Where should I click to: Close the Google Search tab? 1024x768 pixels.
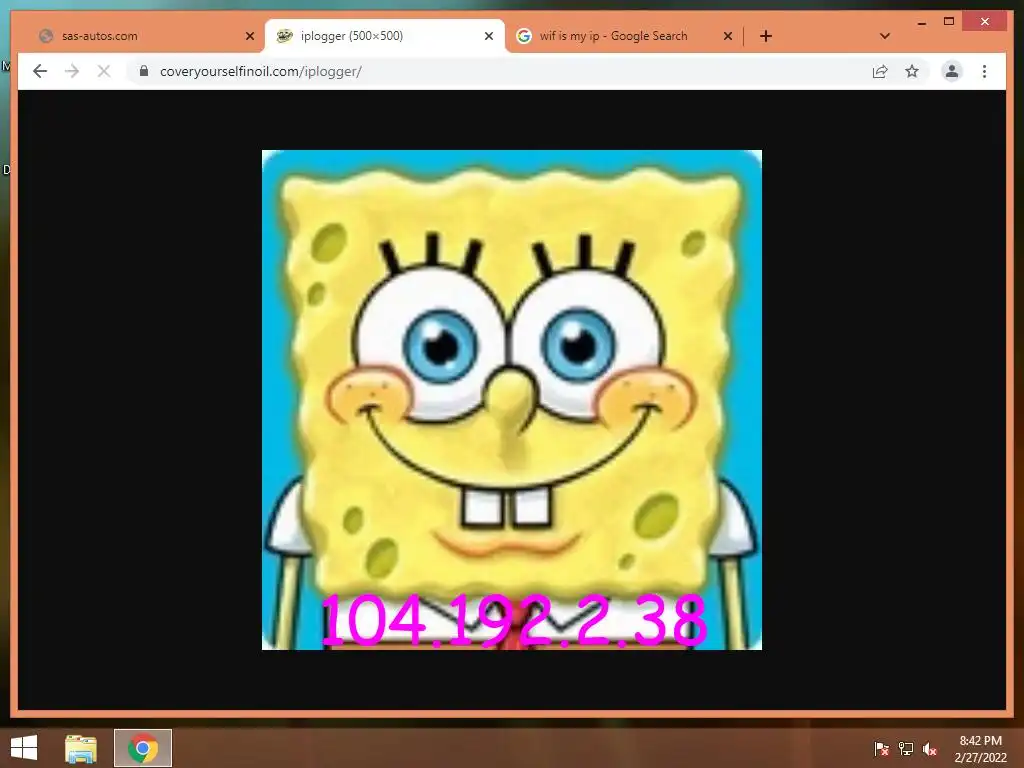pyautogui.click(x=728, y=36)
